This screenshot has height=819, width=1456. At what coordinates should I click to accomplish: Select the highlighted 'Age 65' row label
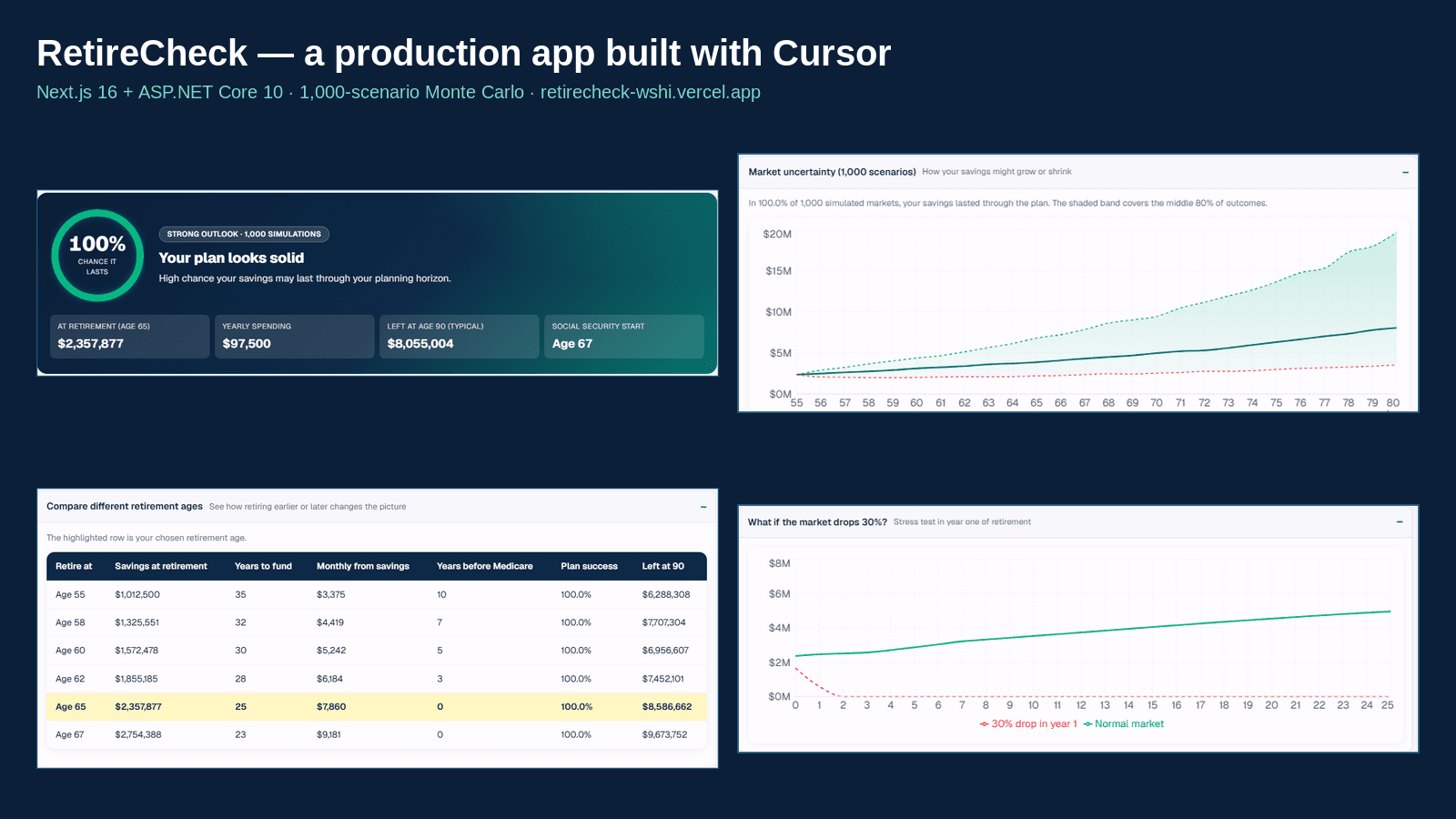tap(71, 707)
